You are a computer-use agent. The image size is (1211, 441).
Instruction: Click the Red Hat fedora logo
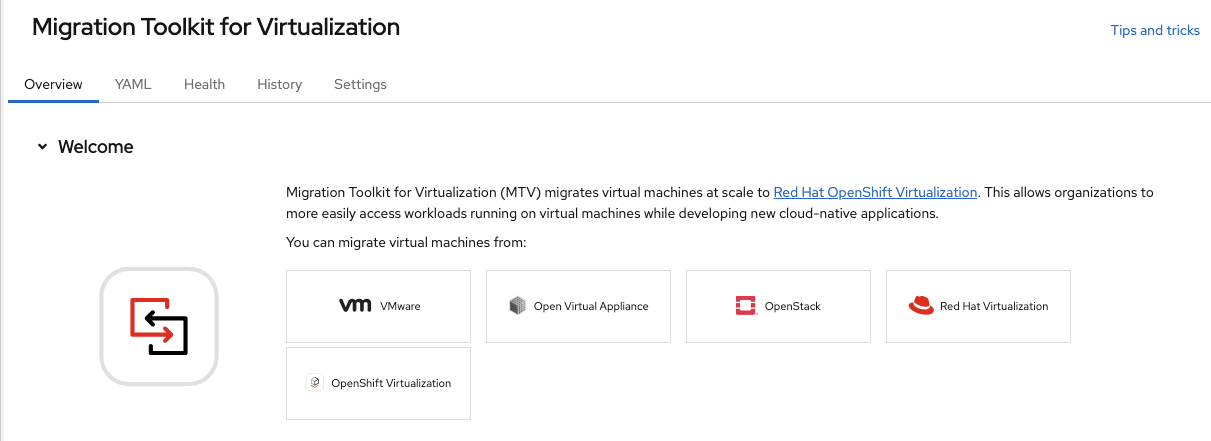921,306
